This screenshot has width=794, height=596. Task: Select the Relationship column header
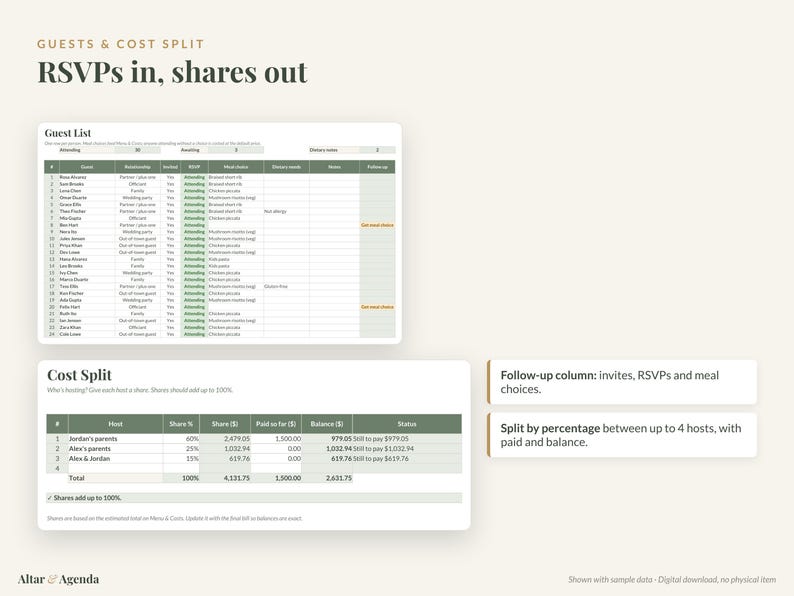pos(138,167)
